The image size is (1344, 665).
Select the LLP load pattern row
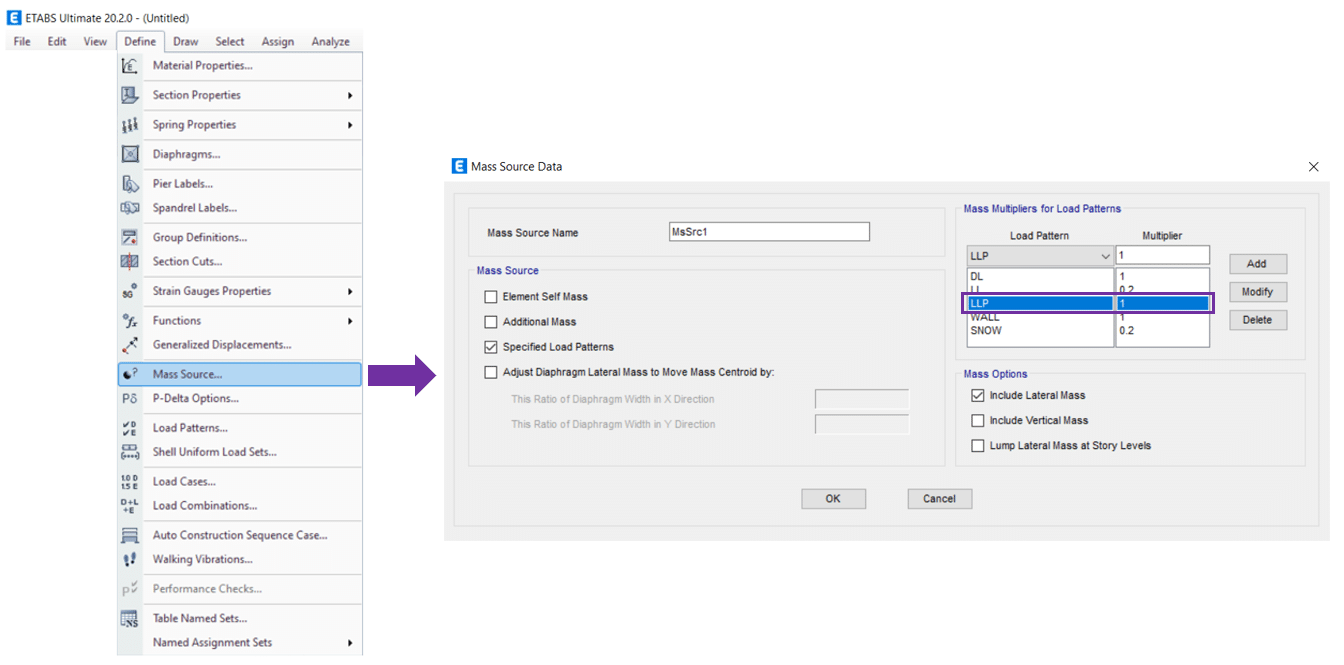coord(1040,303)
